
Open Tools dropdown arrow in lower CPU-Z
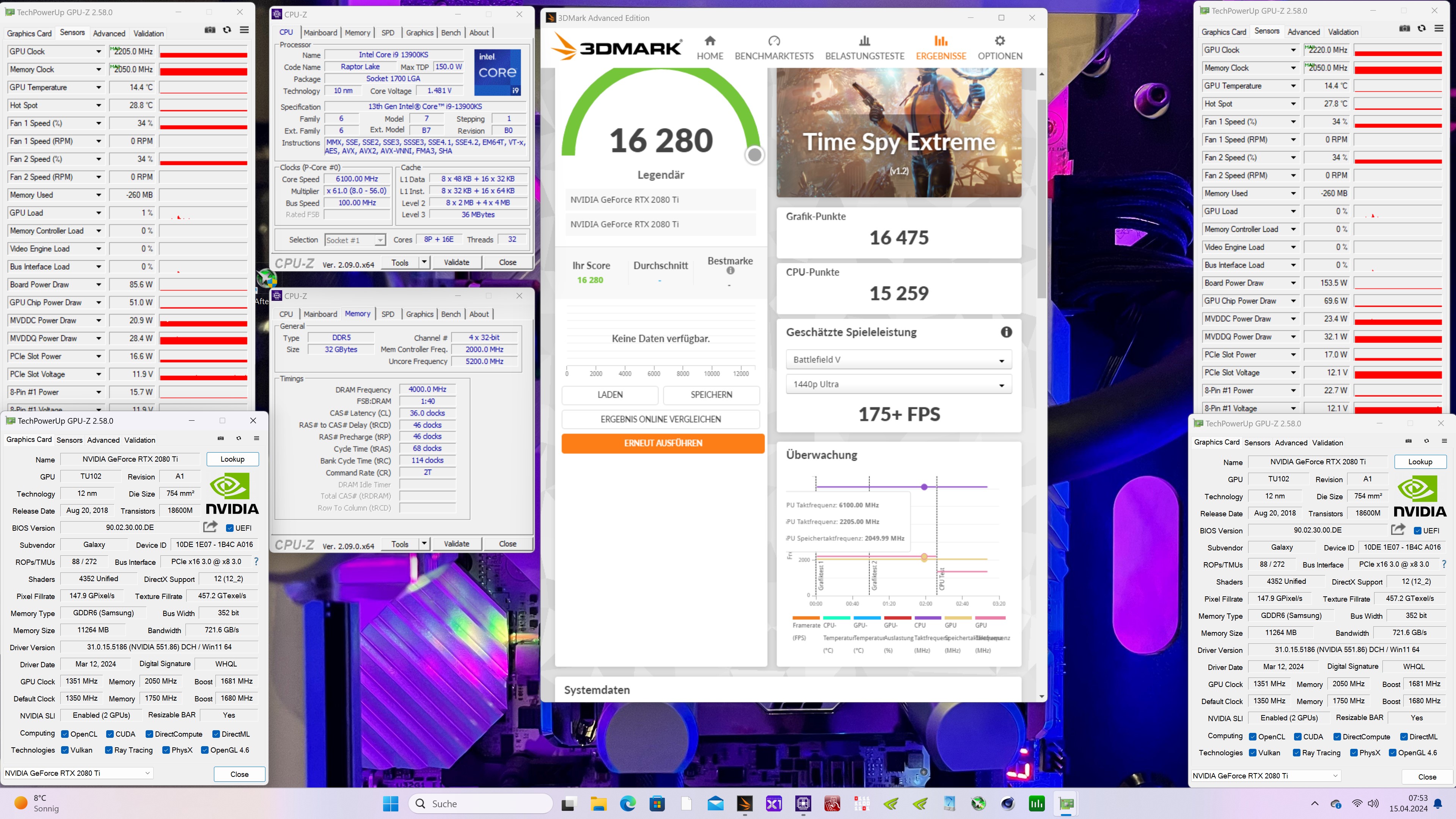coord(424,544)
